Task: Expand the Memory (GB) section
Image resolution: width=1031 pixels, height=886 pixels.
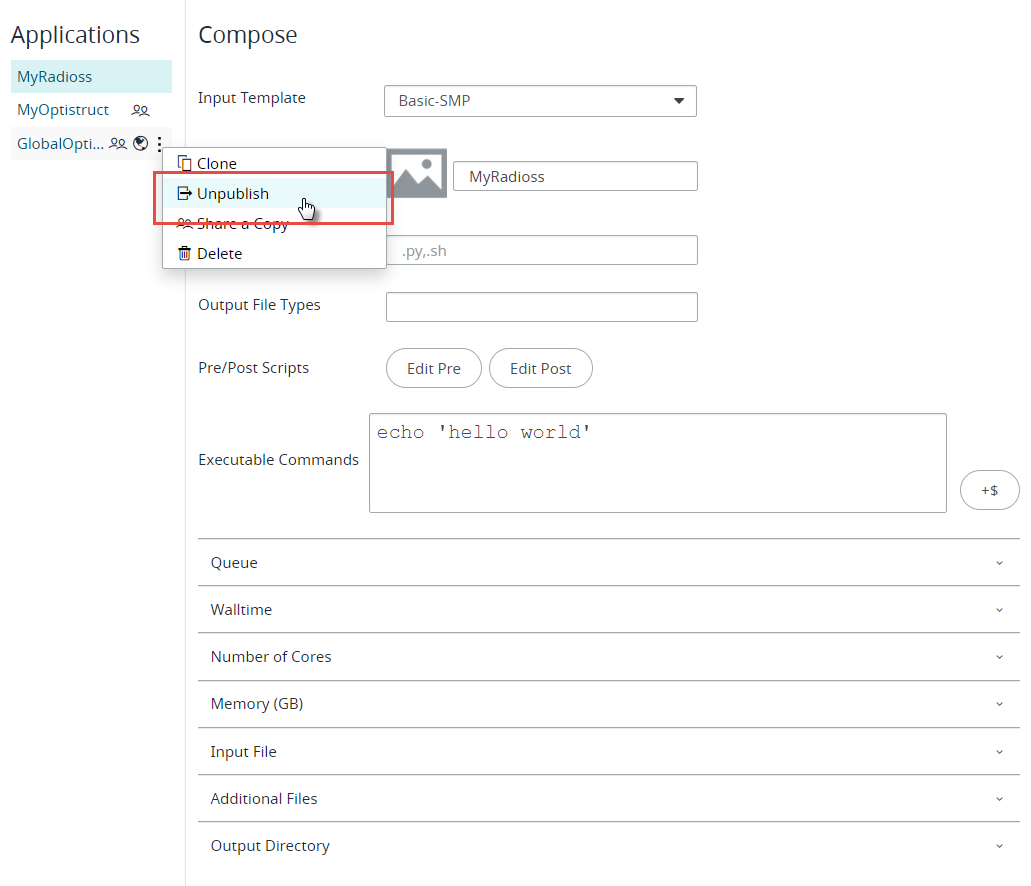Action: pyautogui.click(x=609, y=704)
